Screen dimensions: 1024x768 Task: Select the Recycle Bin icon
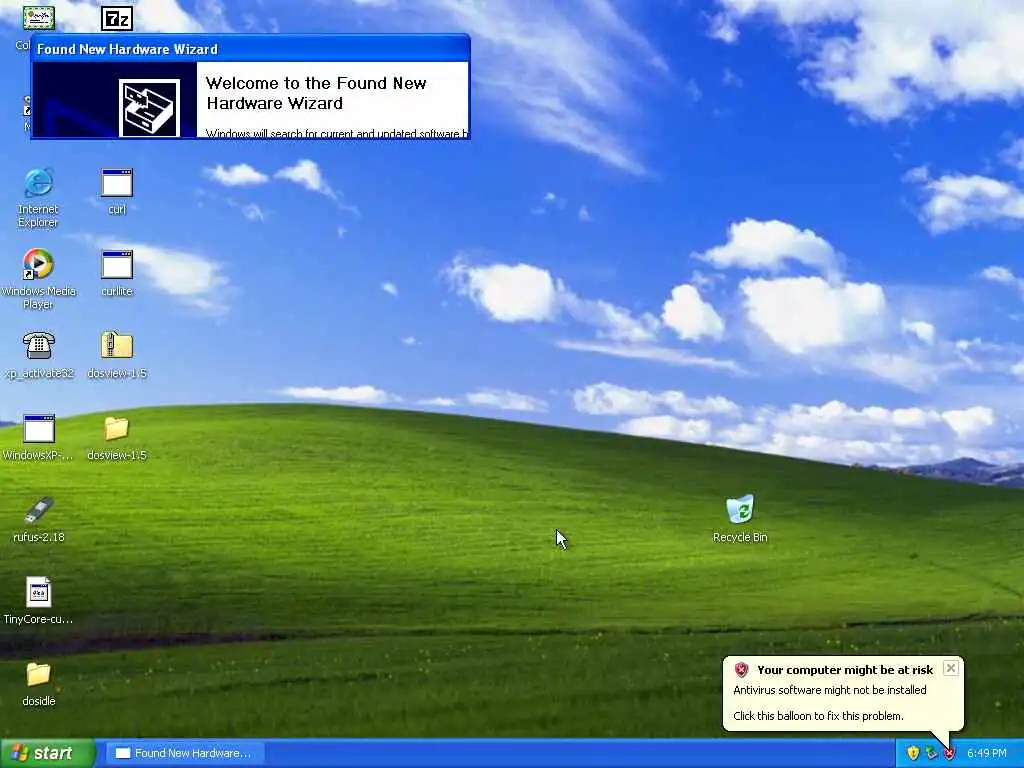coord(740,509)
